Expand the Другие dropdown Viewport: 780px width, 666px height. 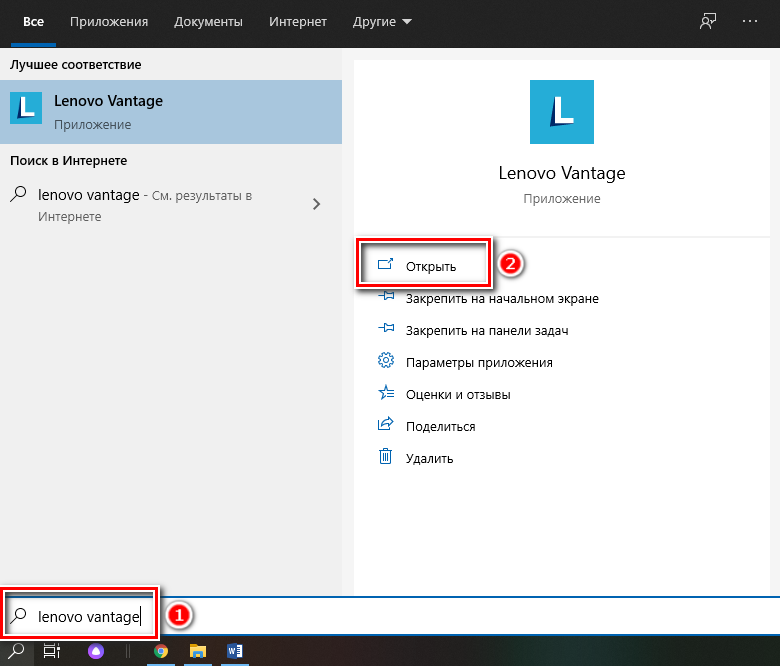382,22
